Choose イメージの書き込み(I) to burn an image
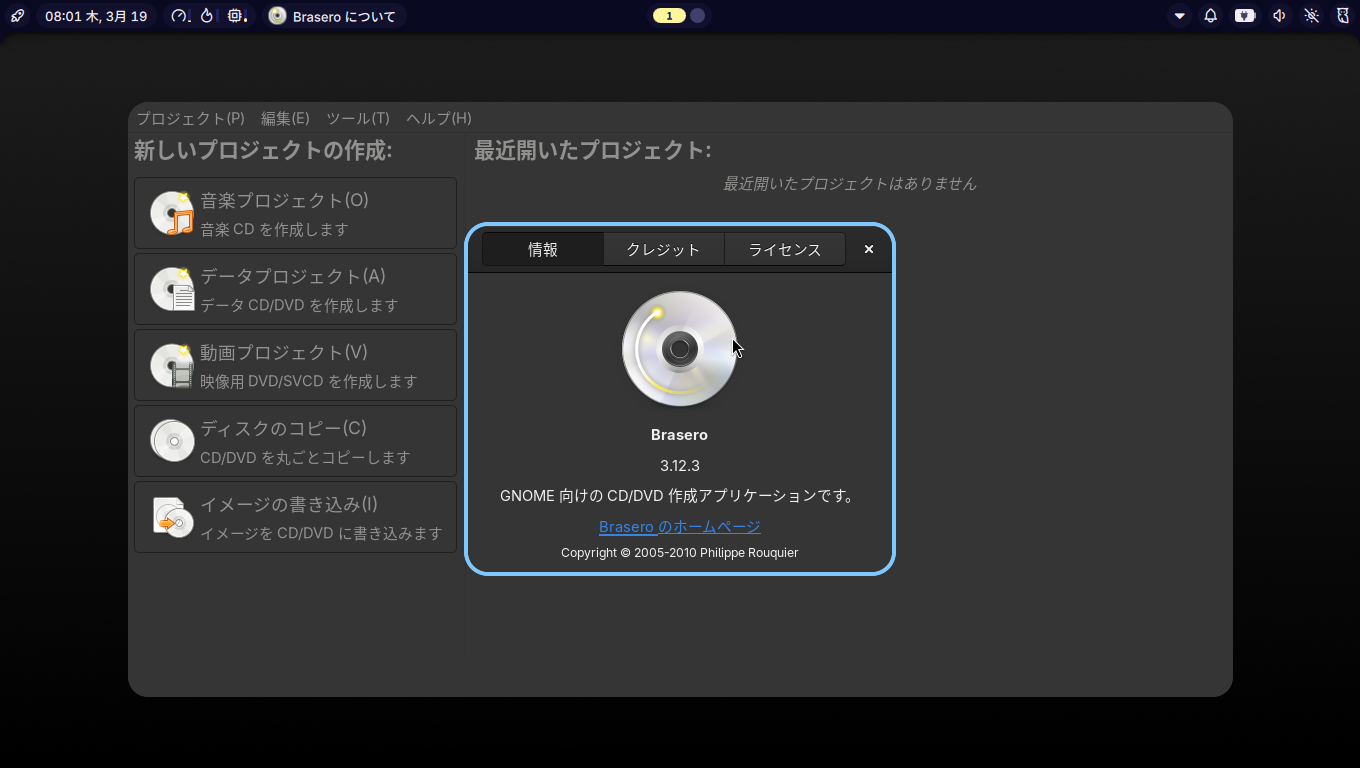 click(296, 517)
